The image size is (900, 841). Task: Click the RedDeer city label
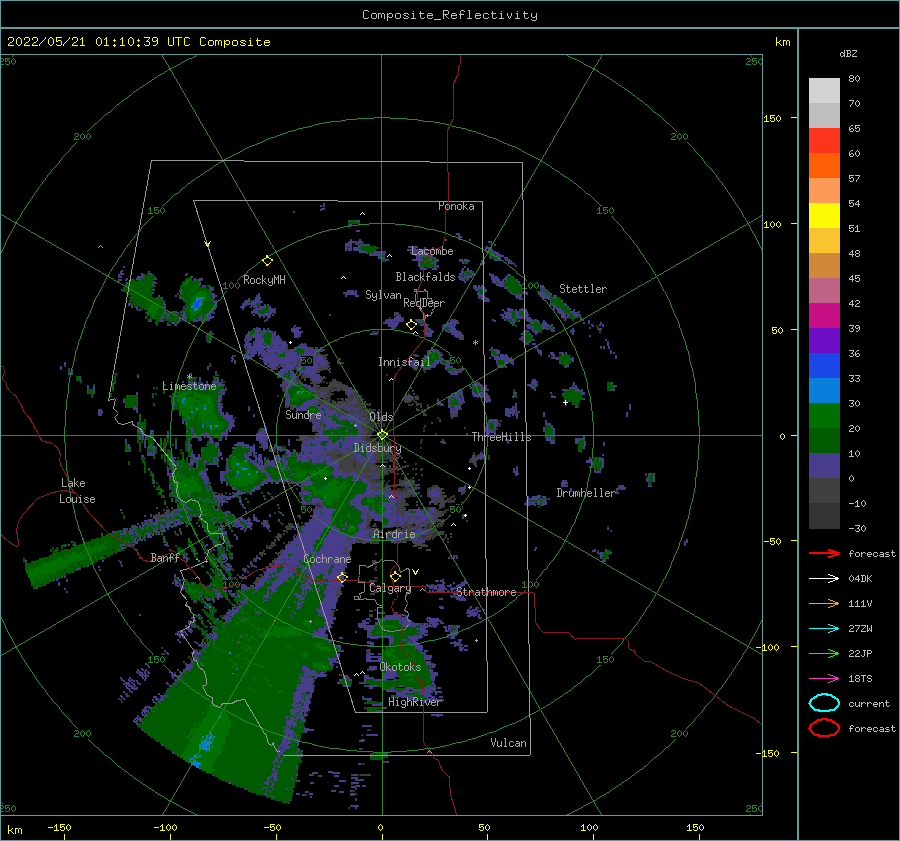point(424,303)
